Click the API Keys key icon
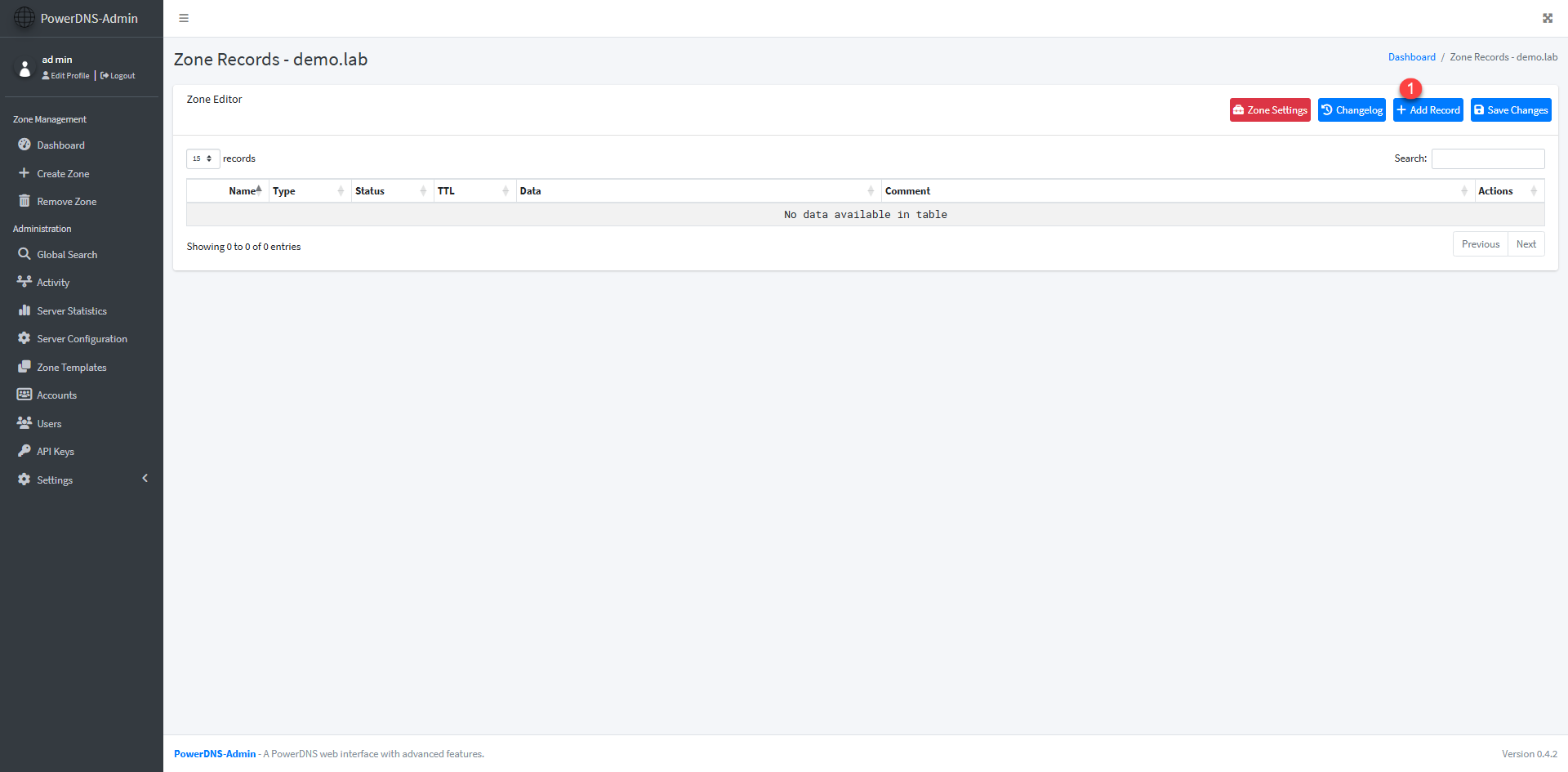The height and width of the screenshot is (772, 1568). (x=24, y=451)
